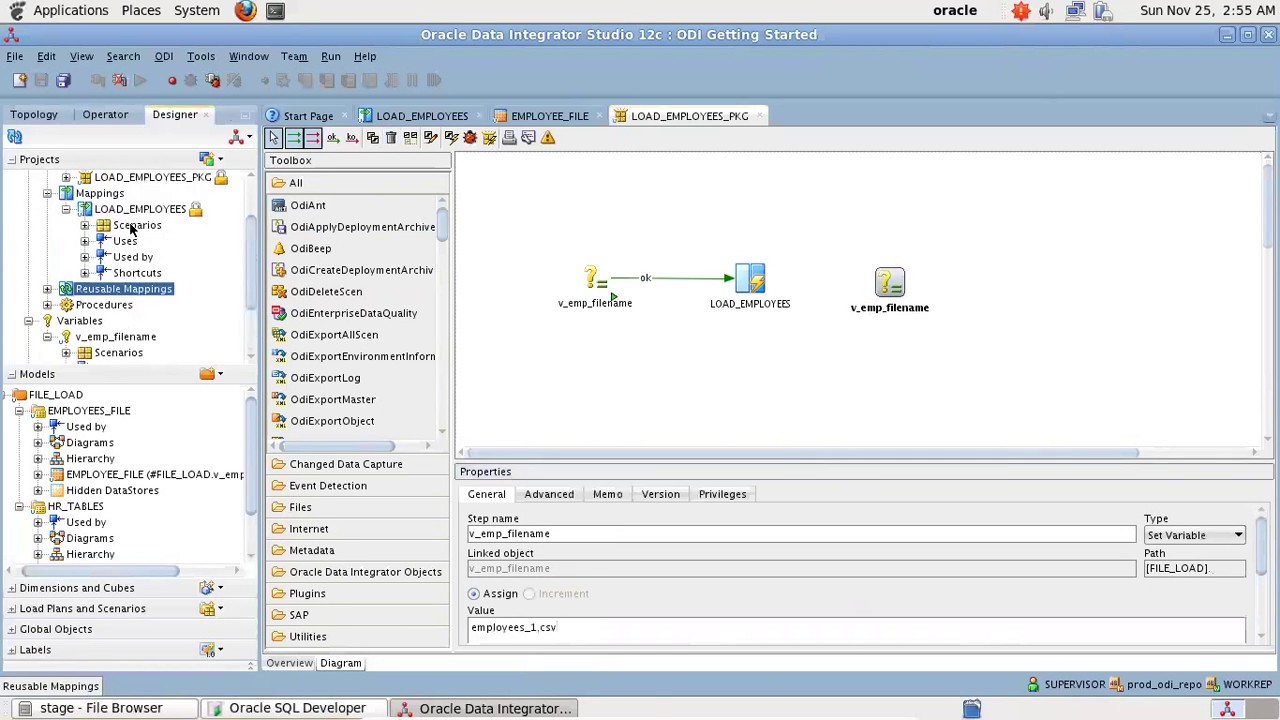Open the Privileges properties tab

[722, 494]
